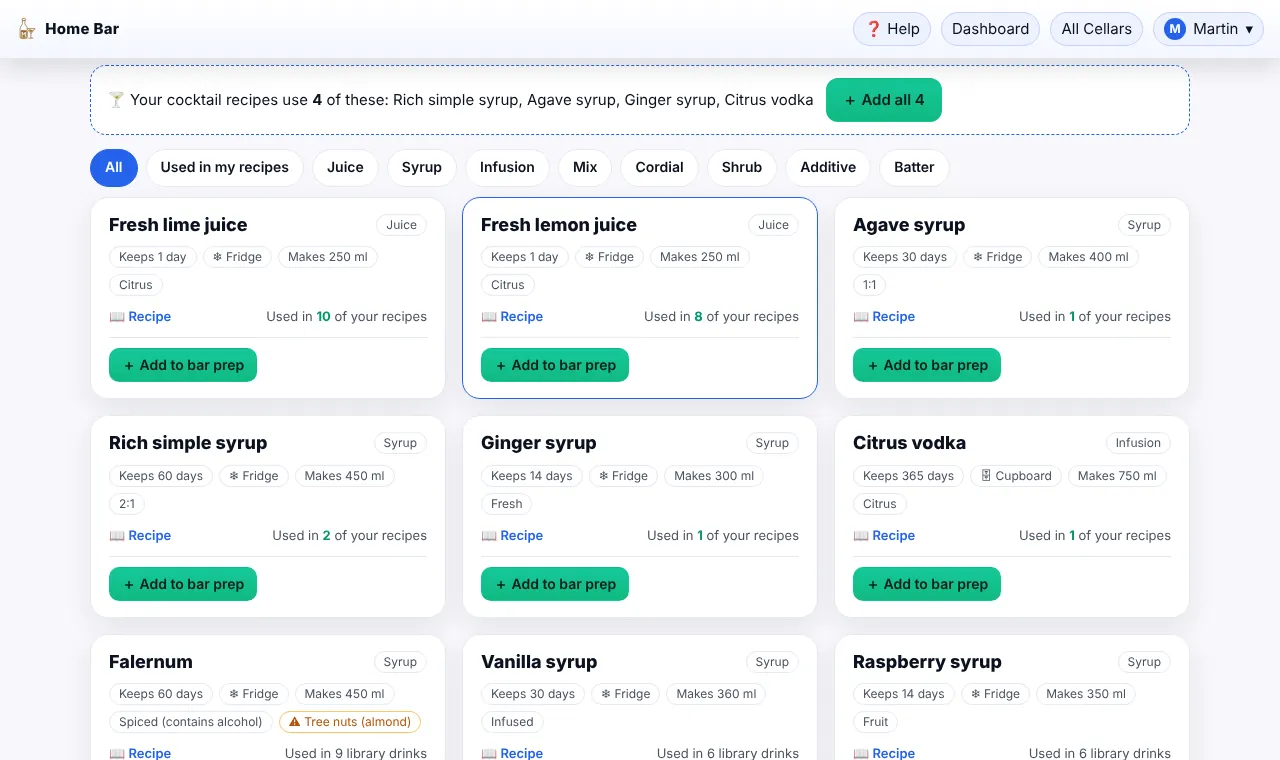Screen dimensions: 1280x760
Task: Open the Fresh lime juice recipe link
Action: coord(140,317)
